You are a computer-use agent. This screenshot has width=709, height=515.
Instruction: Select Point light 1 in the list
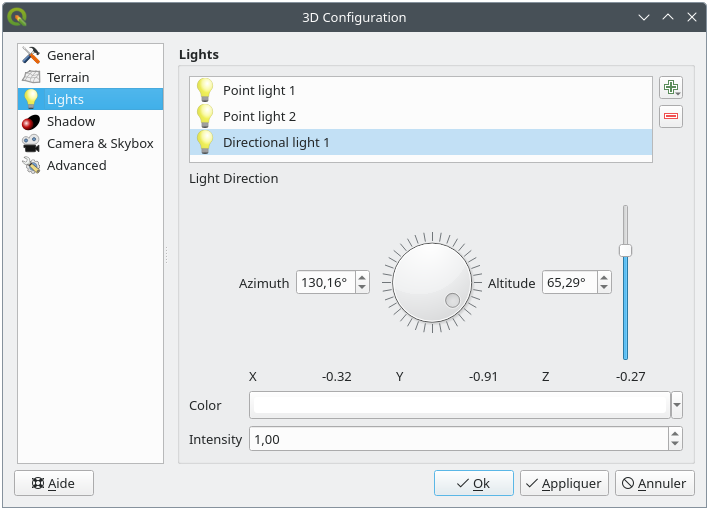[421, 90]
